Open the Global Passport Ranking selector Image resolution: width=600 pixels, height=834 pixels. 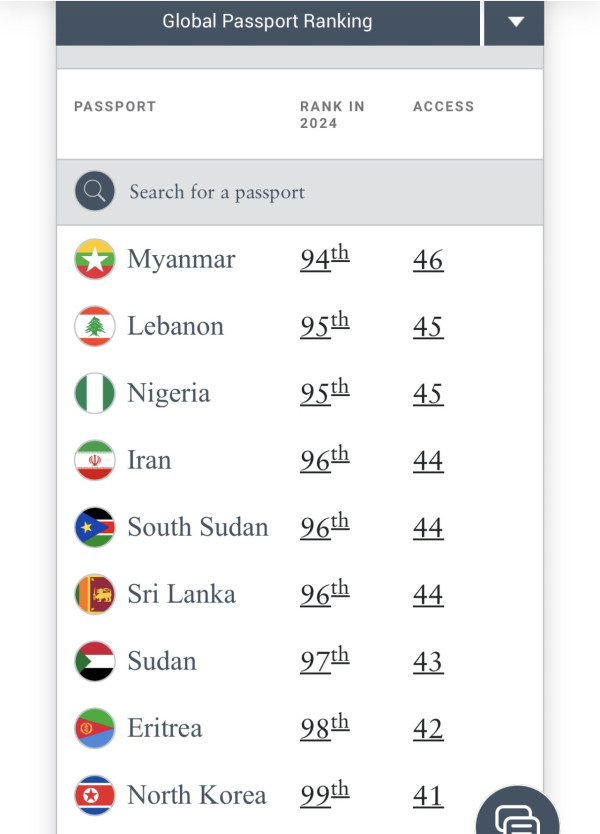pyautogui.click(x=267, y=22)
